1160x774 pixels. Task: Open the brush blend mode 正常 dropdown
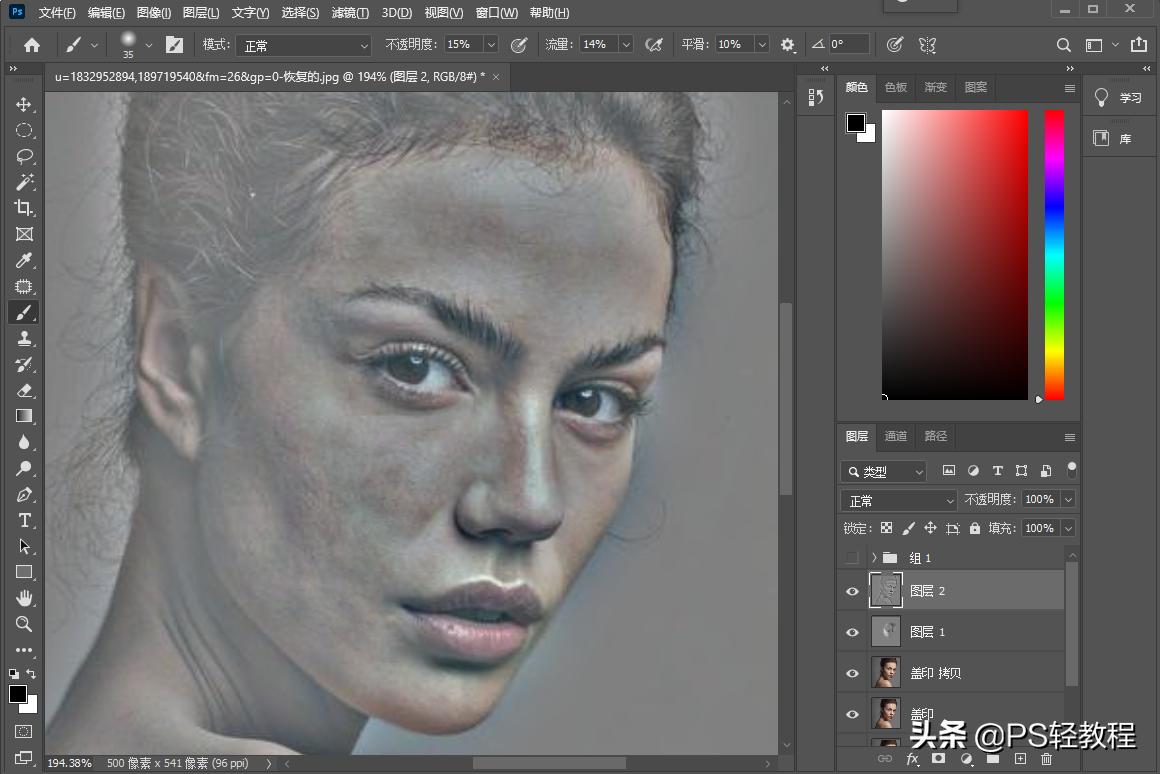tap(302, 45)
